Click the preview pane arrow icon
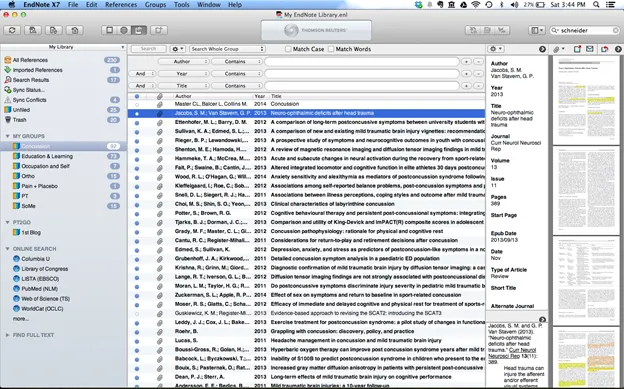The height and width of the screenshot is (389, 624). (x=542, y=319)
